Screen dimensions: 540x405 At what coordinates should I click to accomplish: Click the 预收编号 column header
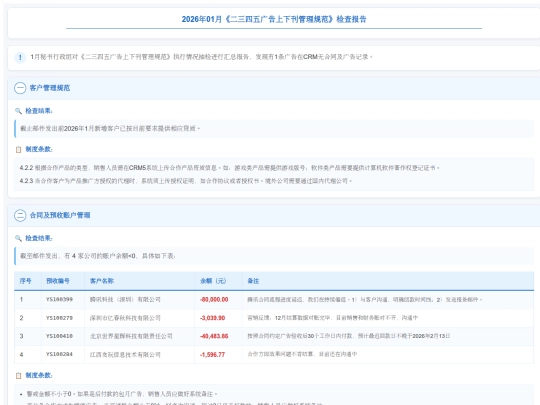tap(58, 281)
